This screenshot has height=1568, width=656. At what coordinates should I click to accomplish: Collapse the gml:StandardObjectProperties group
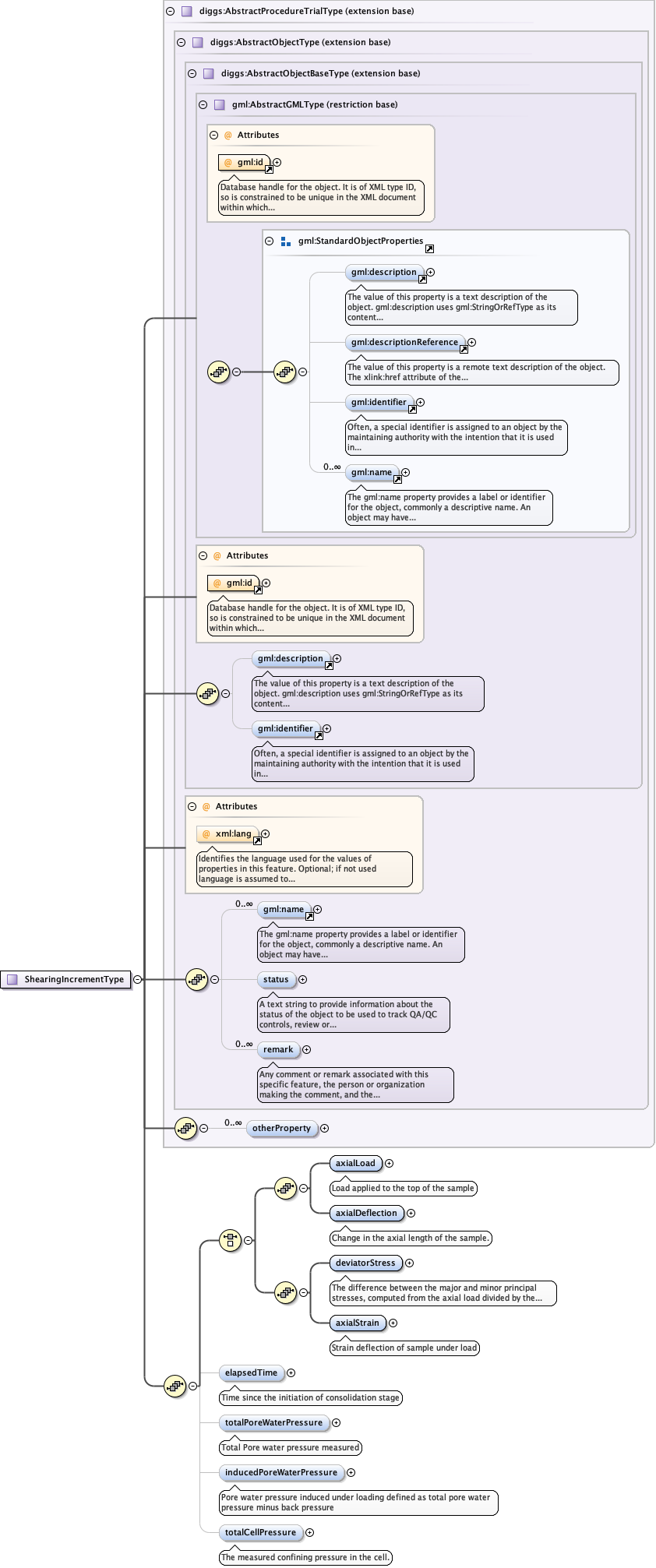[x=270, y=241]
